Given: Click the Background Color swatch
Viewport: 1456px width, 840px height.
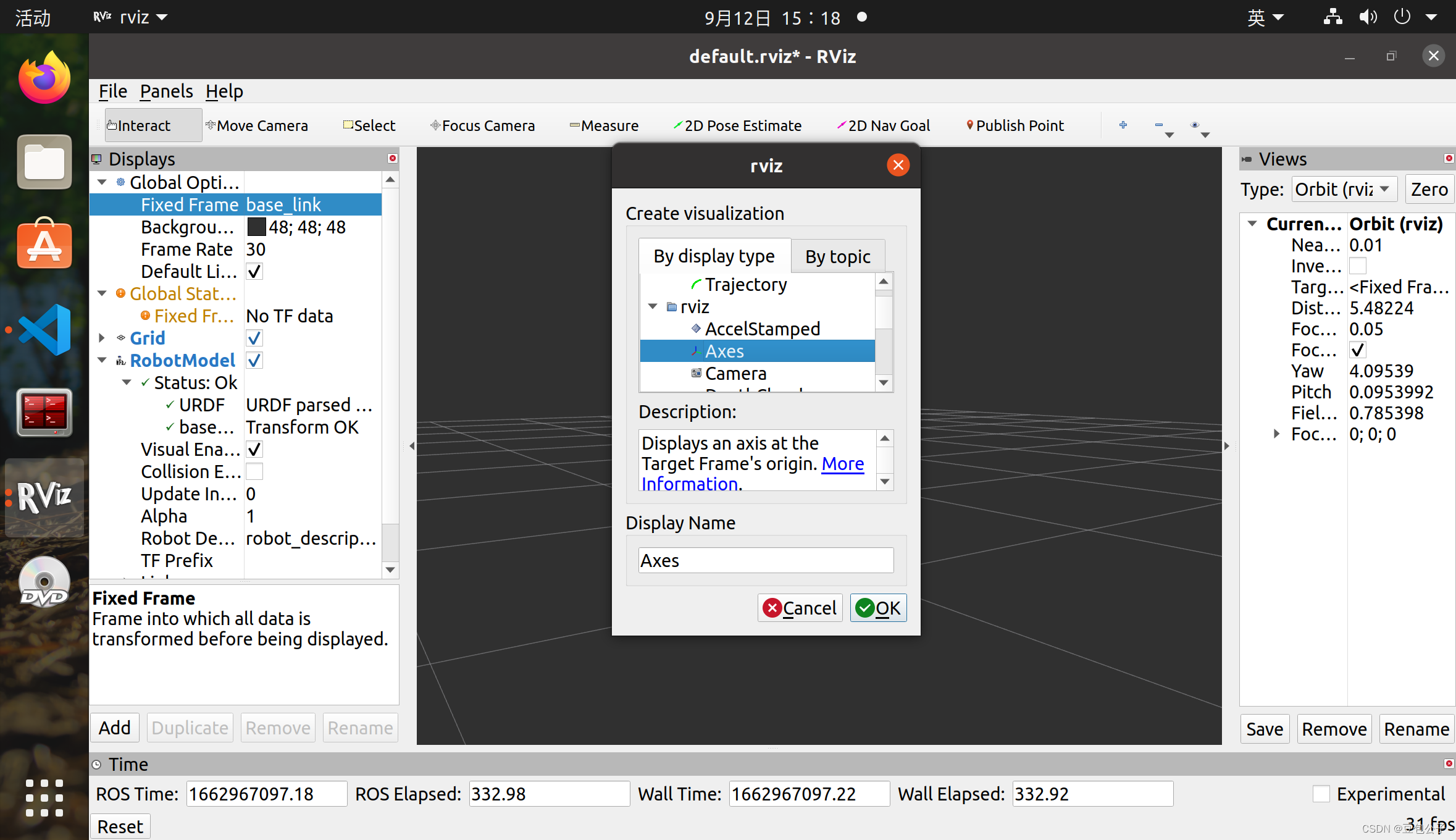Looking at the screenshot, I should 256,227.
